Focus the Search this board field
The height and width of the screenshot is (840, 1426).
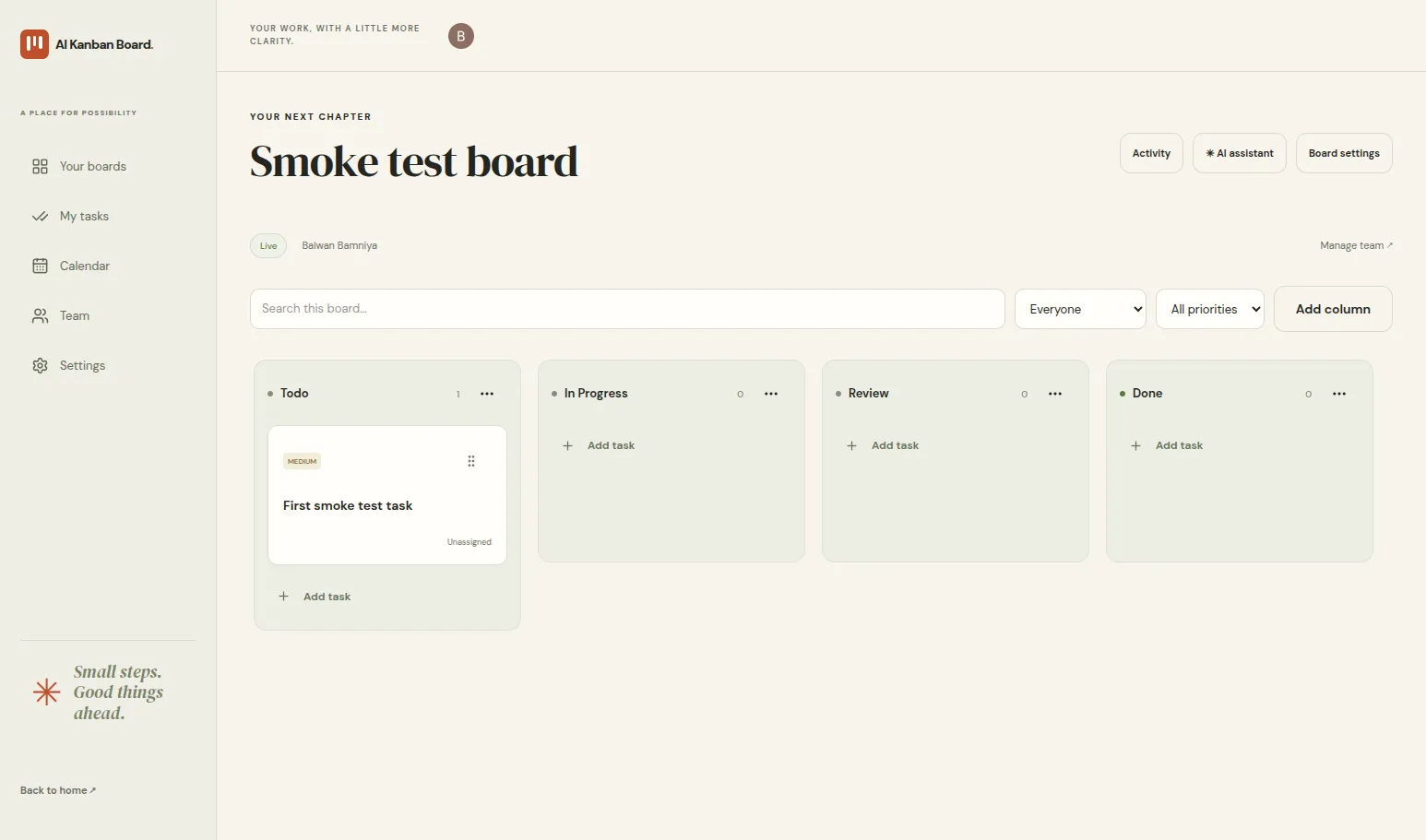pos(627,309)
